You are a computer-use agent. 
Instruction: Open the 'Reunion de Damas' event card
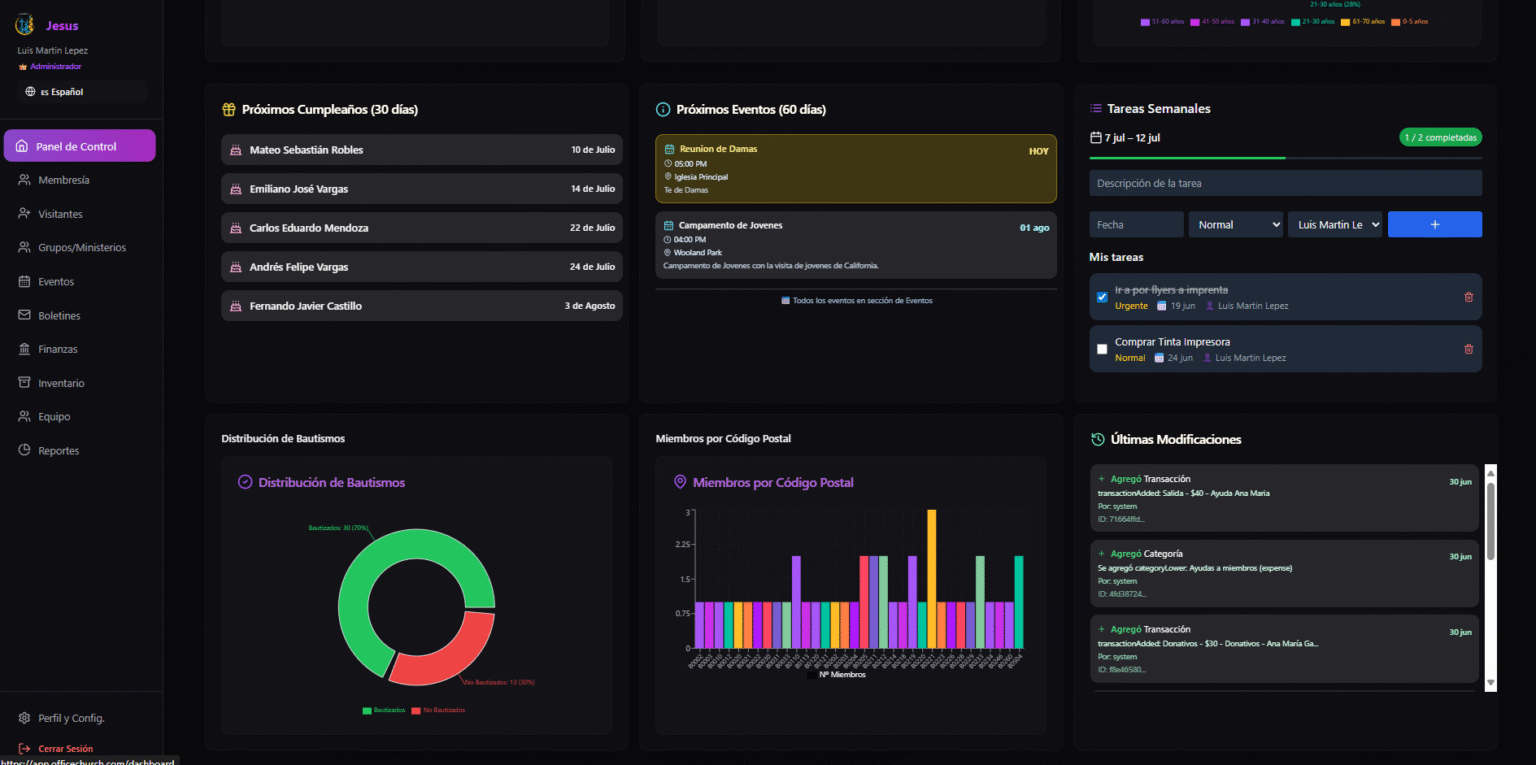pyautogui.click(x=855, y=169)
